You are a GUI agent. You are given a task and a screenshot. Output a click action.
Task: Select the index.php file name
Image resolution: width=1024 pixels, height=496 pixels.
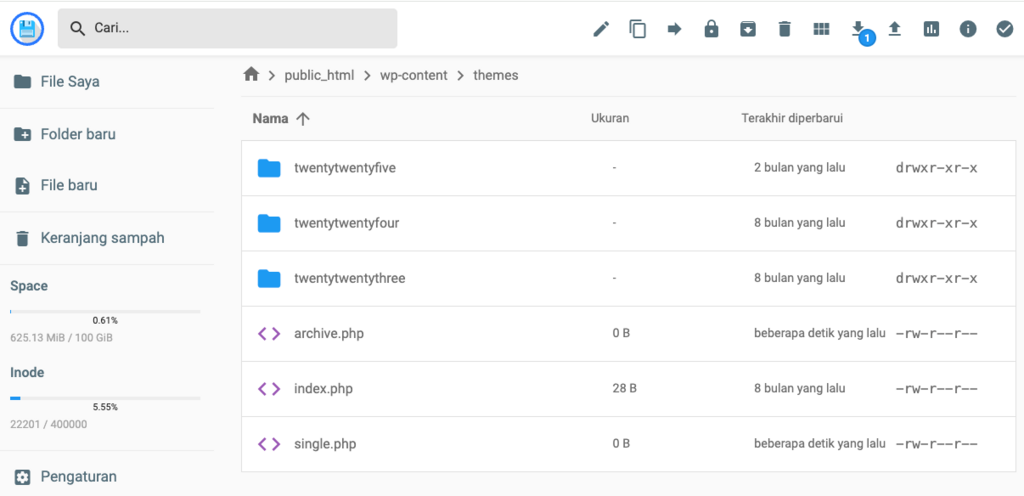coord(324,389)
